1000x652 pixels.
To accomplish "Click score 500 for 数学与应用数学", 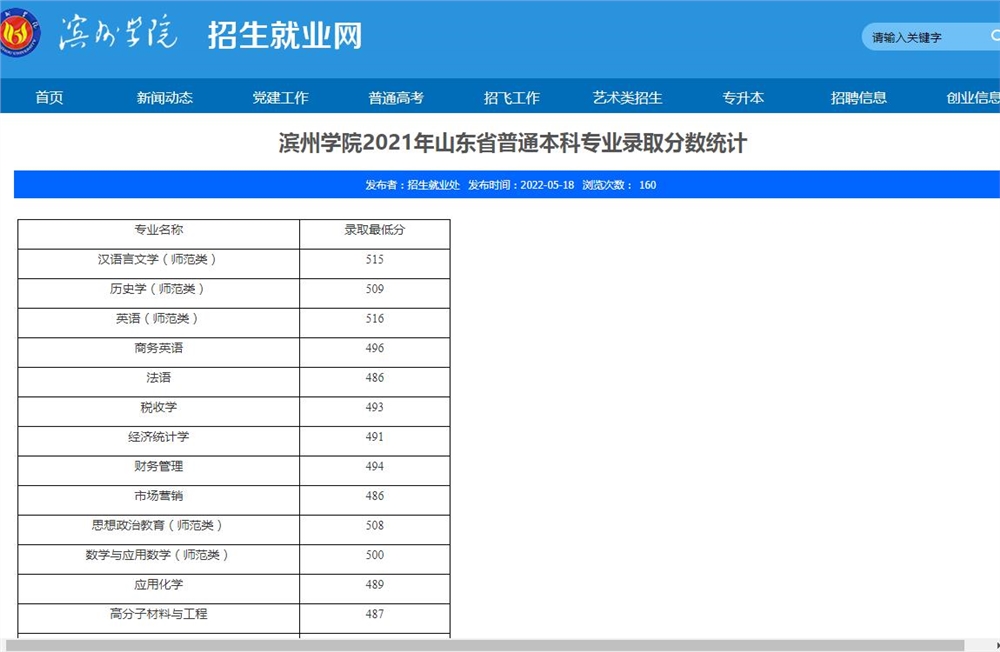I will [x=374, y=555].
